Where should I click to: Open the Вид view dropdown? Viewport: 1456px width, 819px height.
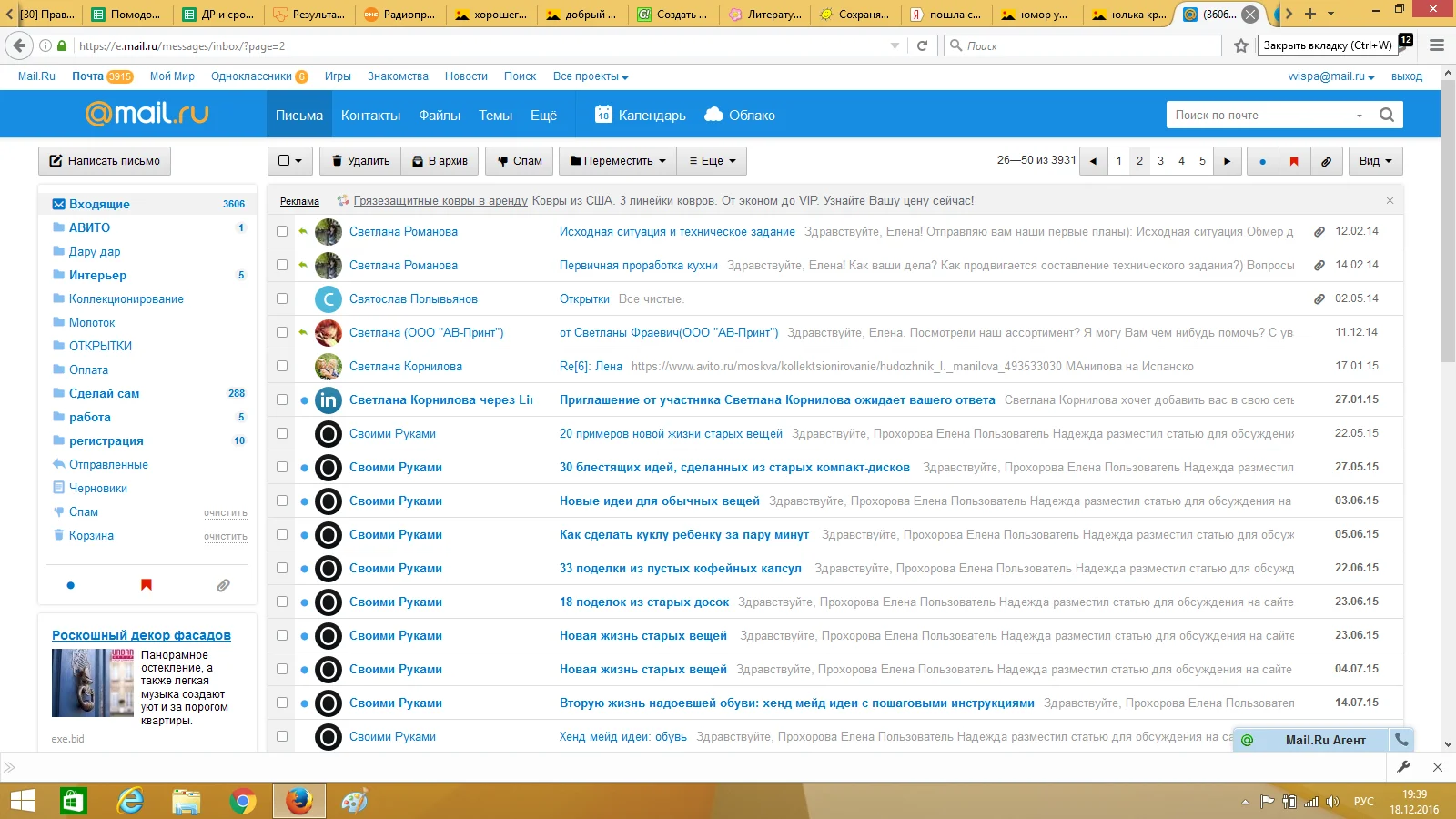[x=1375, y=161]
